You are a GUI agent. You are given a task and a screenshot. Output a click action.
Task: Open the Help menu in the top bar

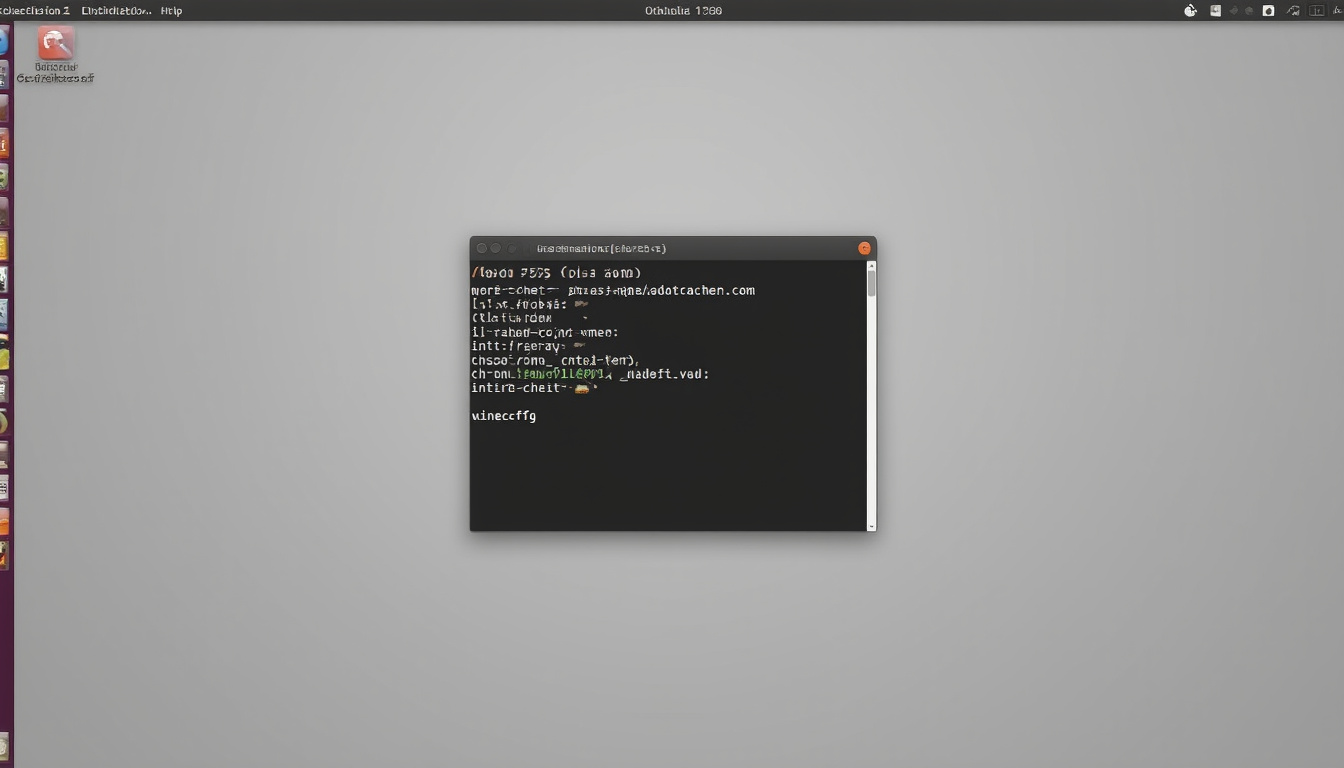coord(171,11)
